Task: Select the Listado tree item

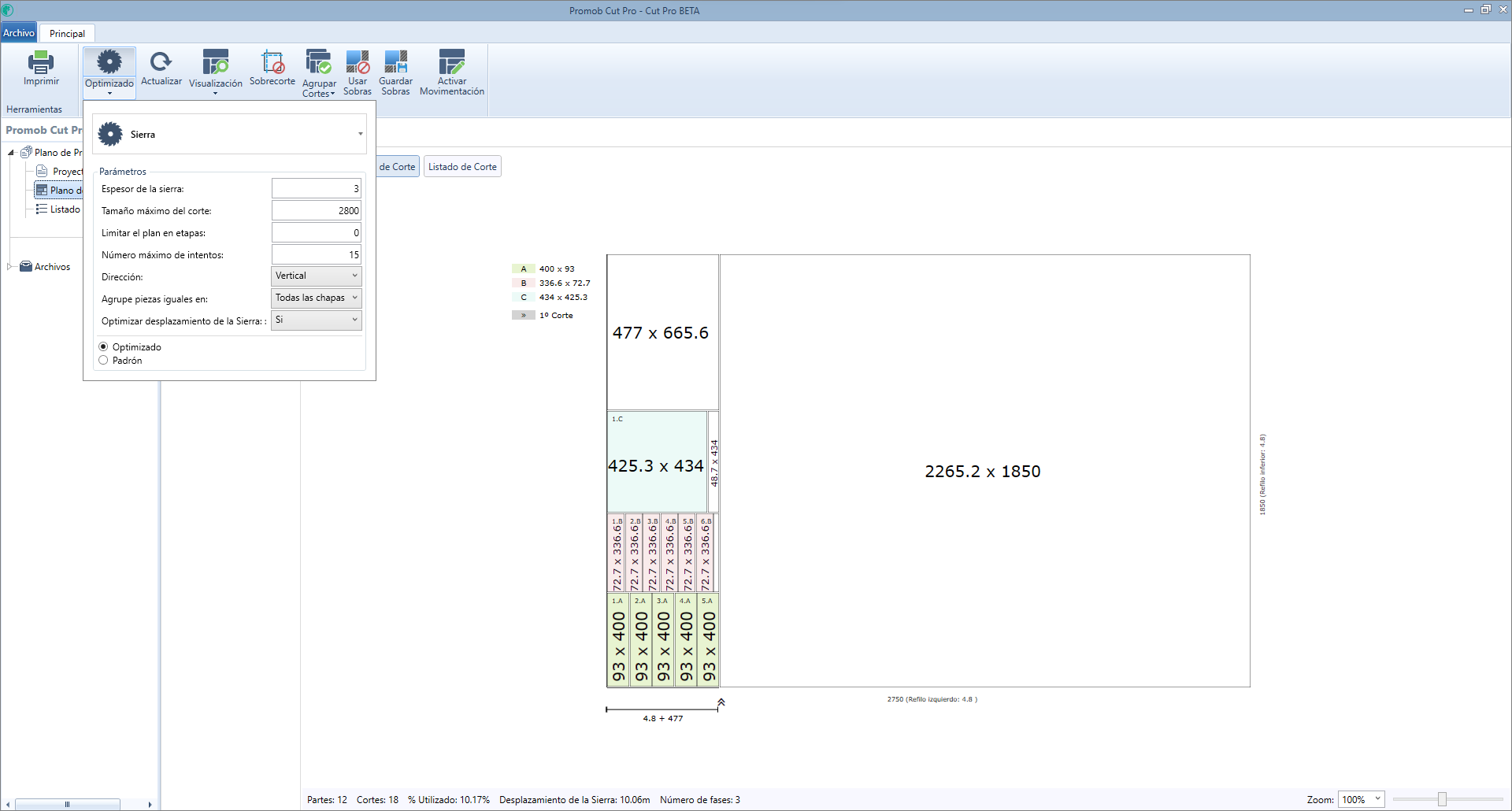Action: tap(65, 209)
